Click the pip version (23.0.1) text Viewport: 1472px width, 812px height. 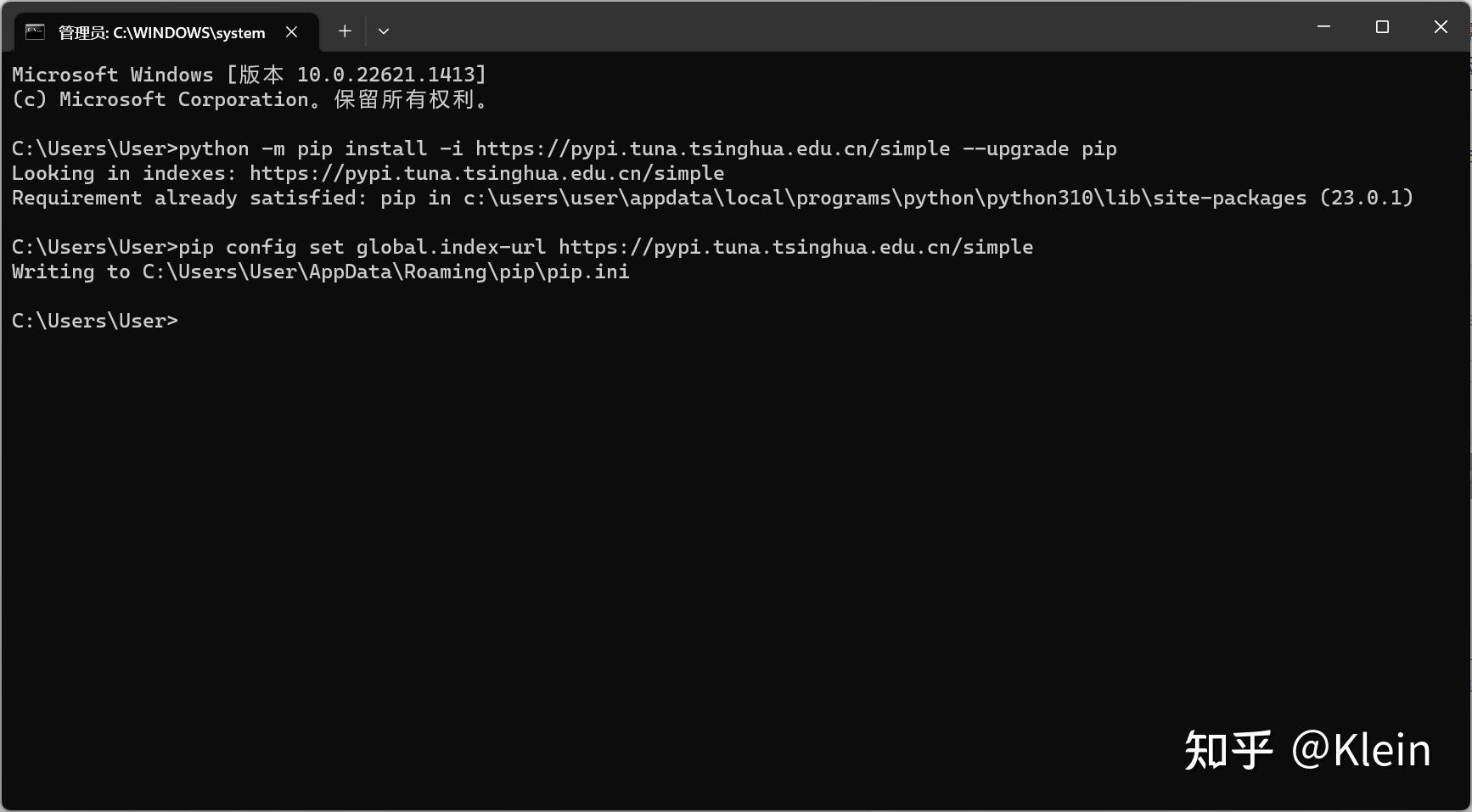pyautogui.click(x=1366, y=198)
